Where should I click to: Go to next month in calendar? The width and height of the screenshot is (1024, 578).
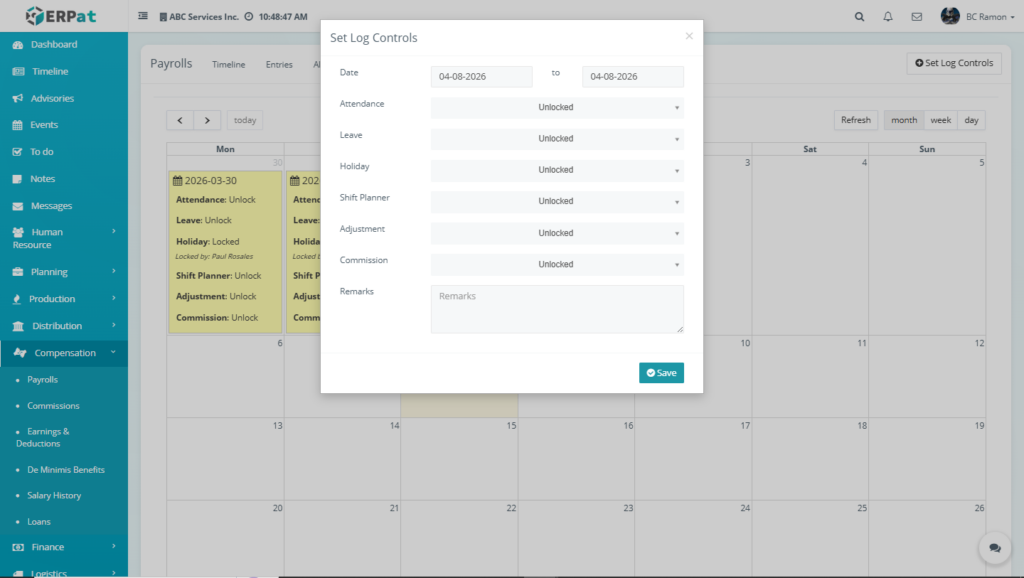coord(207,120)
